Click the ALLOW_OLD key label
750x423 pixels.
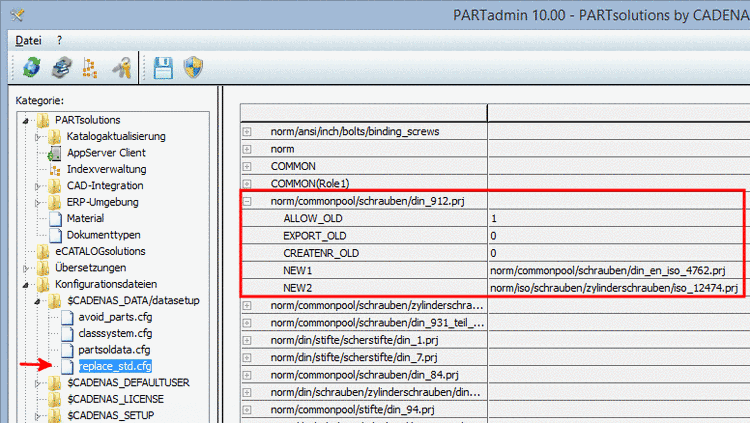click(313, 219)
